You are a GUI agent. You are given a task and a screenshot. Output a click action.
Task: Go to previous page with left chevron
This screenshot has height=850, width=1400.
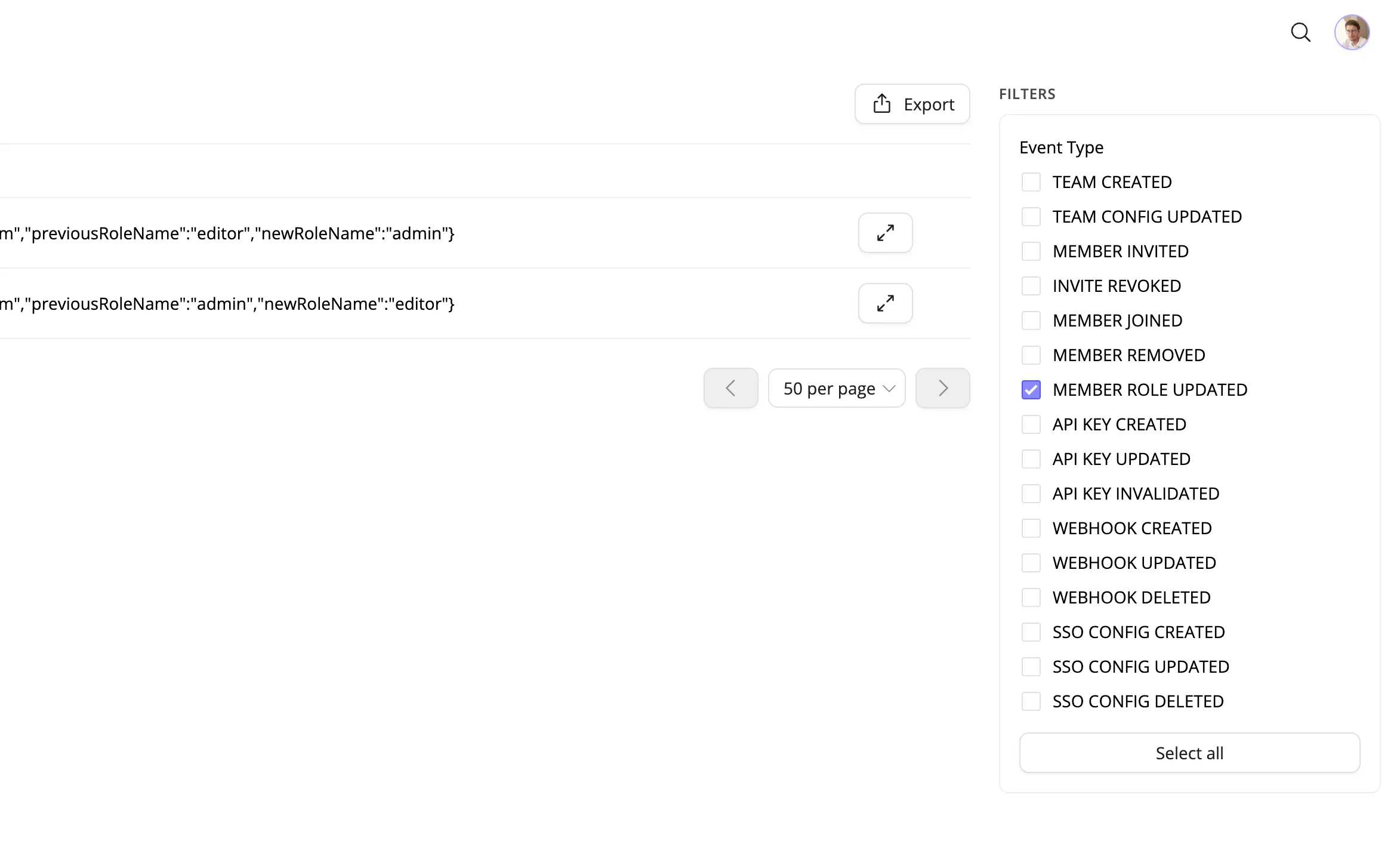click(730, 388)
